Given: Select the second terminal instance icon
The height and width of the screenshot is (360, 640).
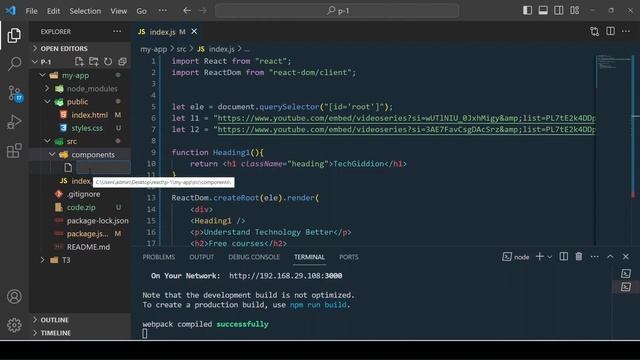Looking at the screenshot, I should 626,287.
